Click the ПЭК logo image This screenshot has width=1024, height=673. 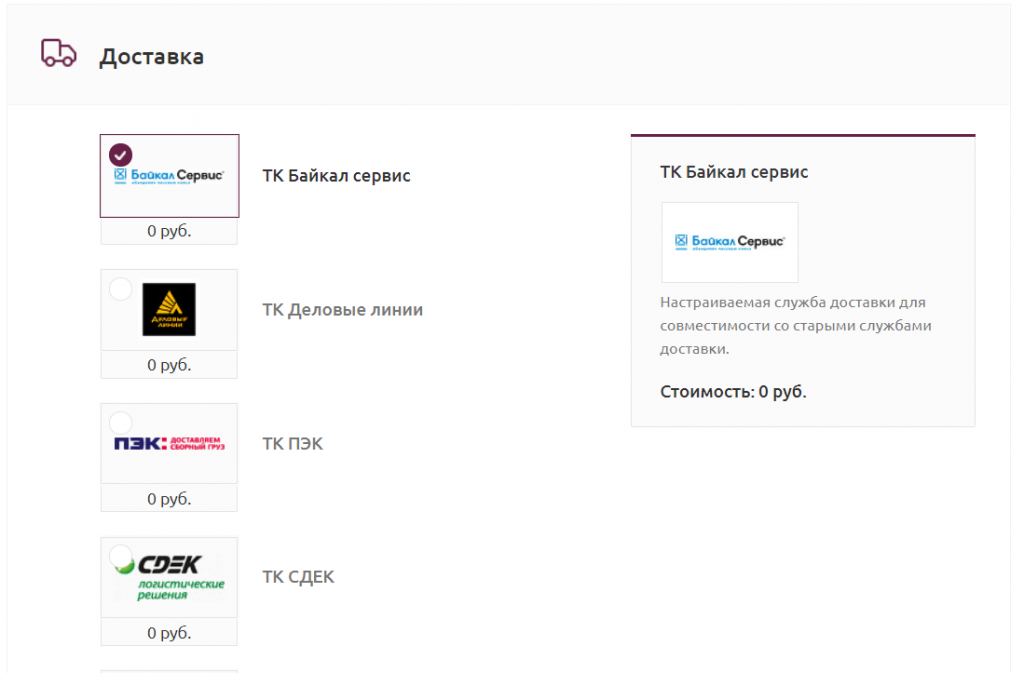click(169, 444)
